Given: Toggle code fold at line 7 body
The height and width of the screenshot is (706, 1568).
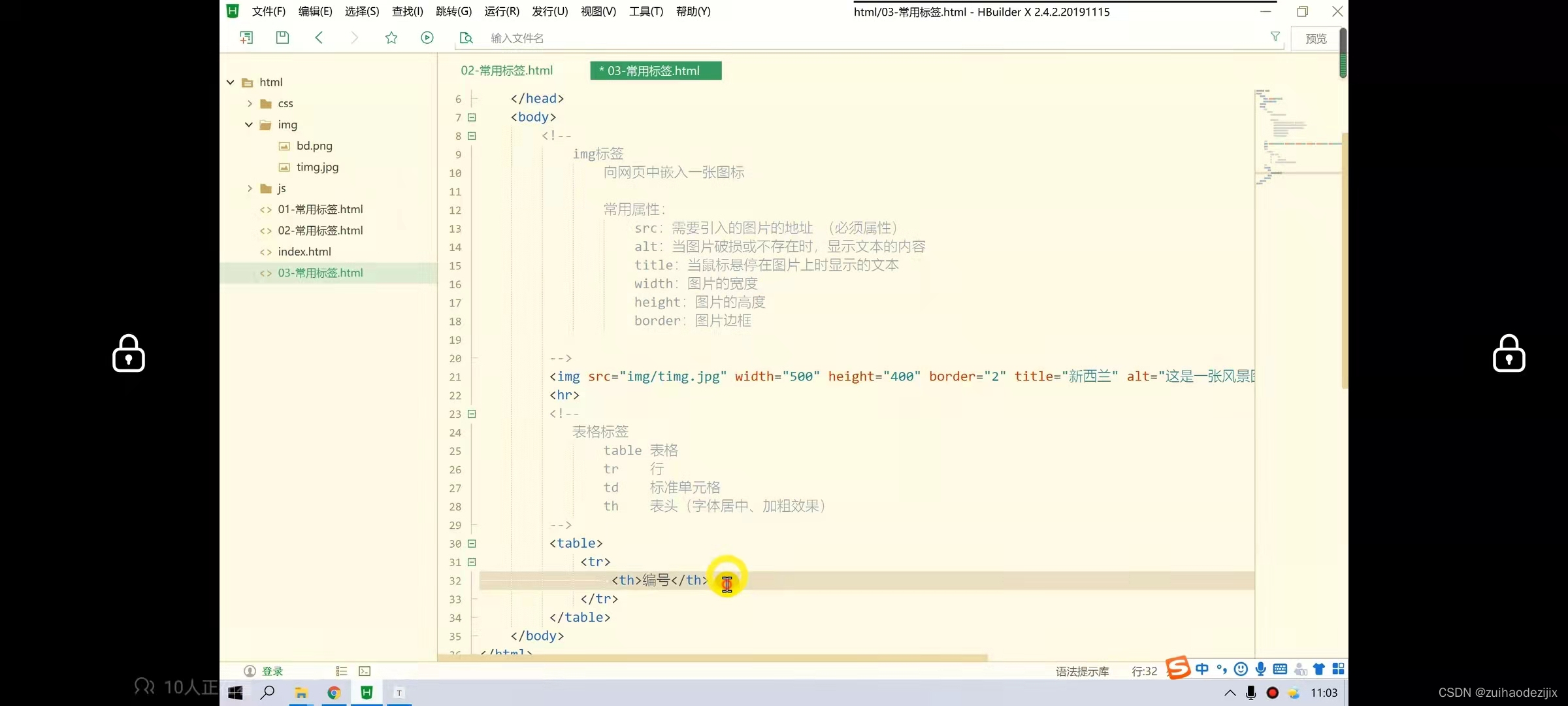Looking at the screenshot, I should pyautogui.click(x=472, y=118).
